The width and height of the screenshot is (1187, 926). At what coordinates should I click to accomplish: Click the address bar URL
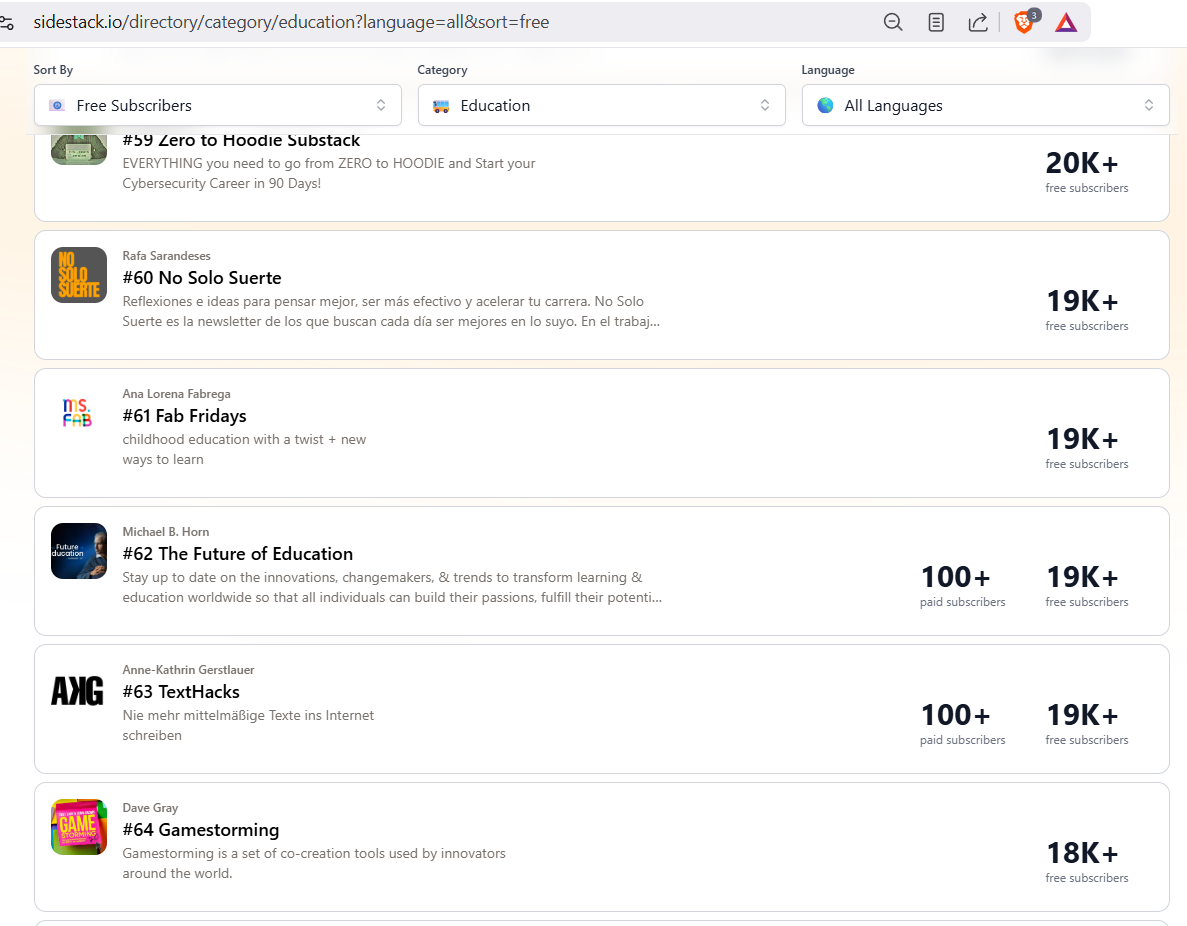point(291,22)
